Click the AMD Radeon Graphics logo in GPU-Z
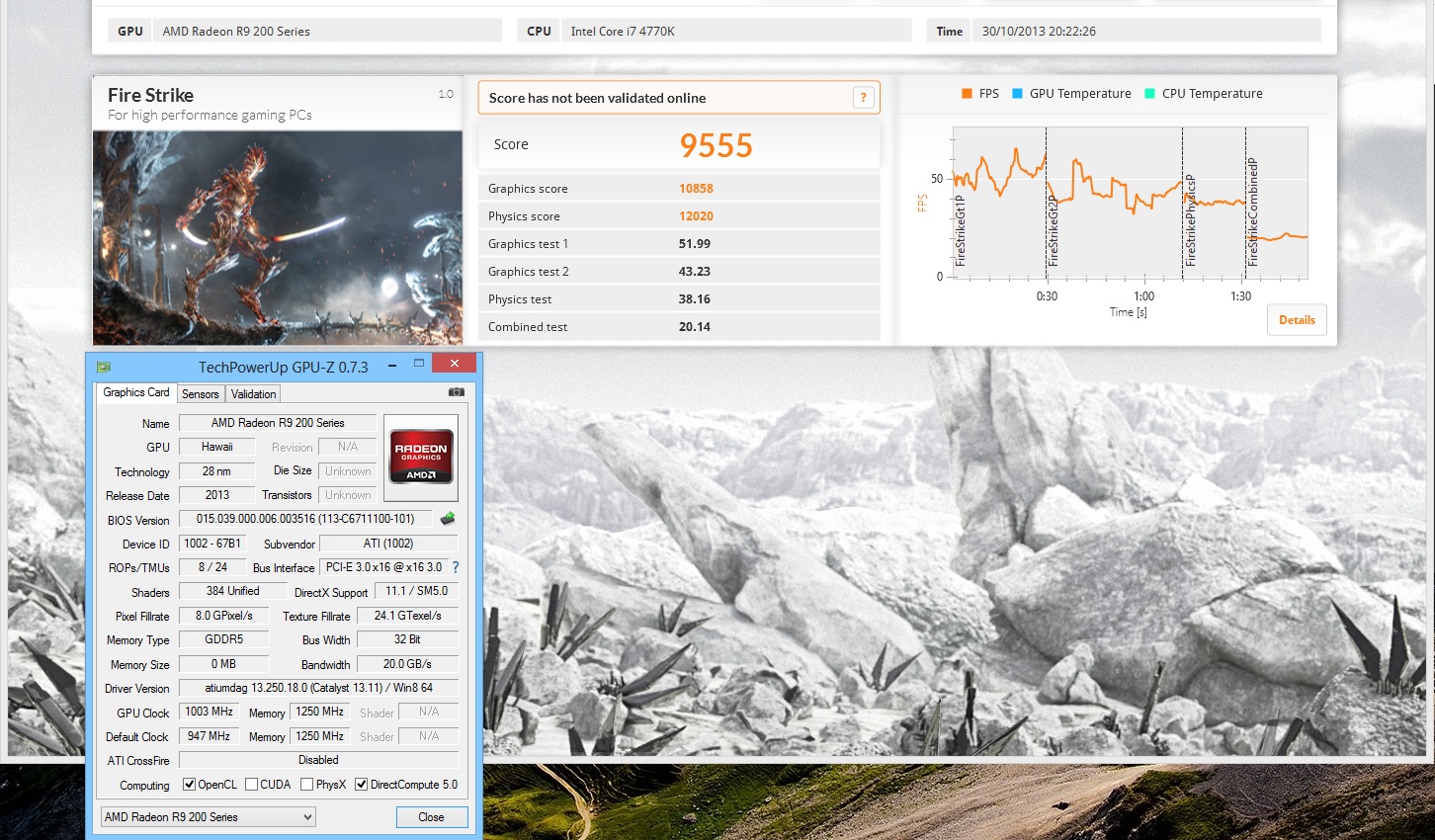 420,456
